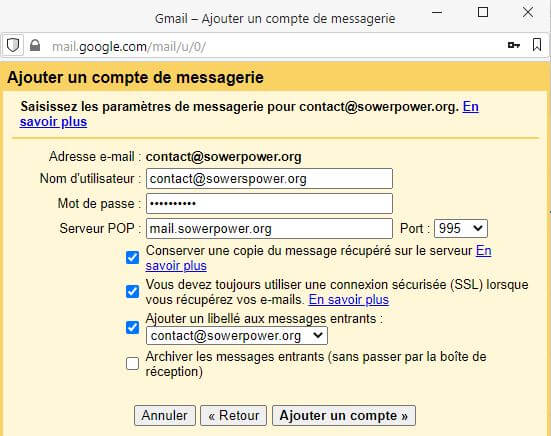Open the padlock site security info
The width and height of the screenshot is (551, 436).
35,46
